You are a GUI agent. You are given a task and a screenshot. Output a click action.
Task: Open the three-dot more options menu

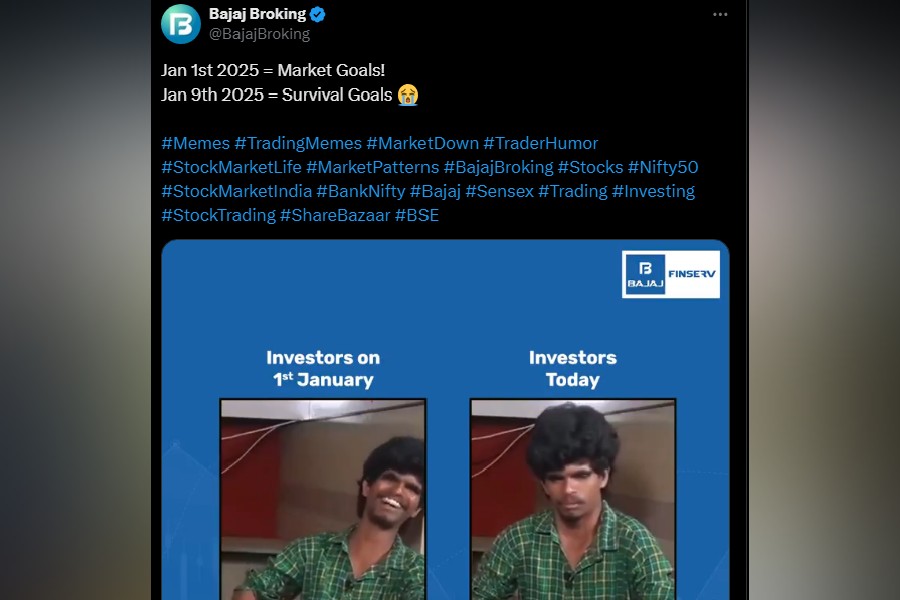tap(720, 14)
